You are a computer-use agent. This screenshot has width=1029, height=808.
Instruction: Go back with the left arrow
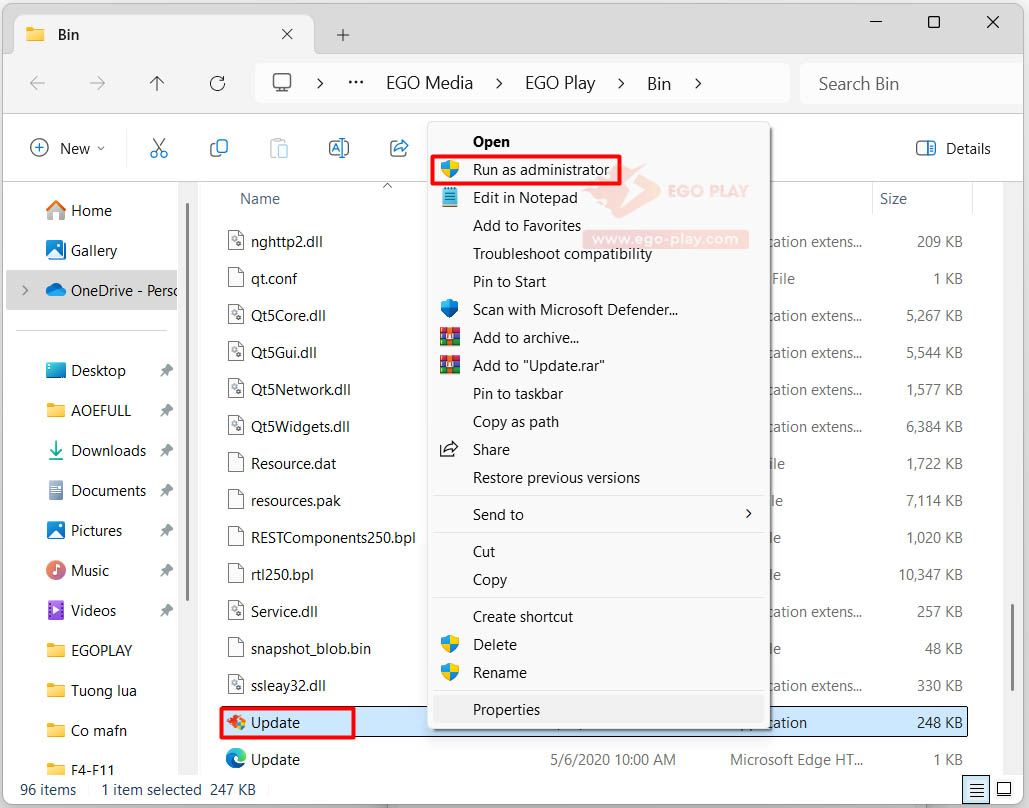[37, 83]
